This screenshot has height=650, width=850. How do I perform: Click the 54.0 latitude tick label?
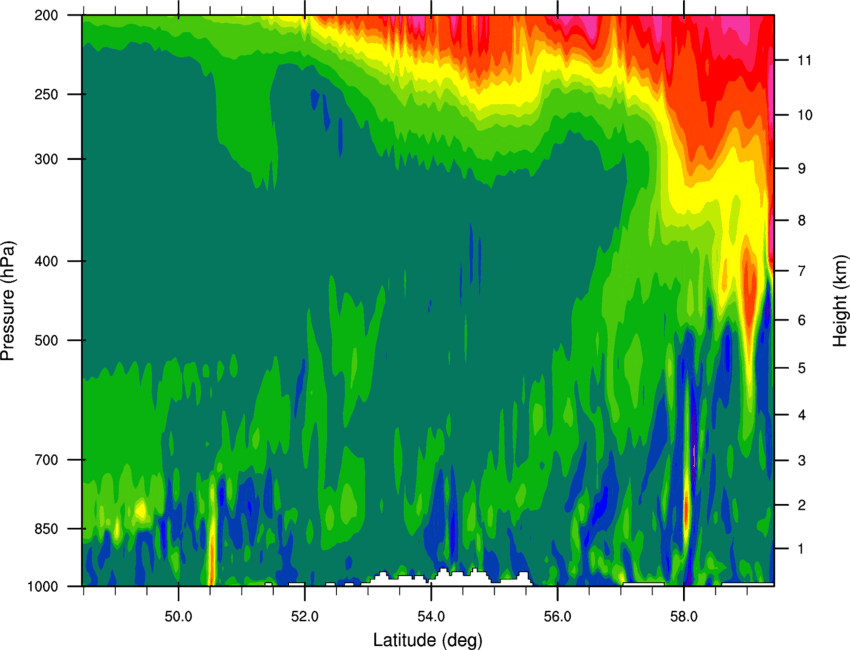pos(431,617)
